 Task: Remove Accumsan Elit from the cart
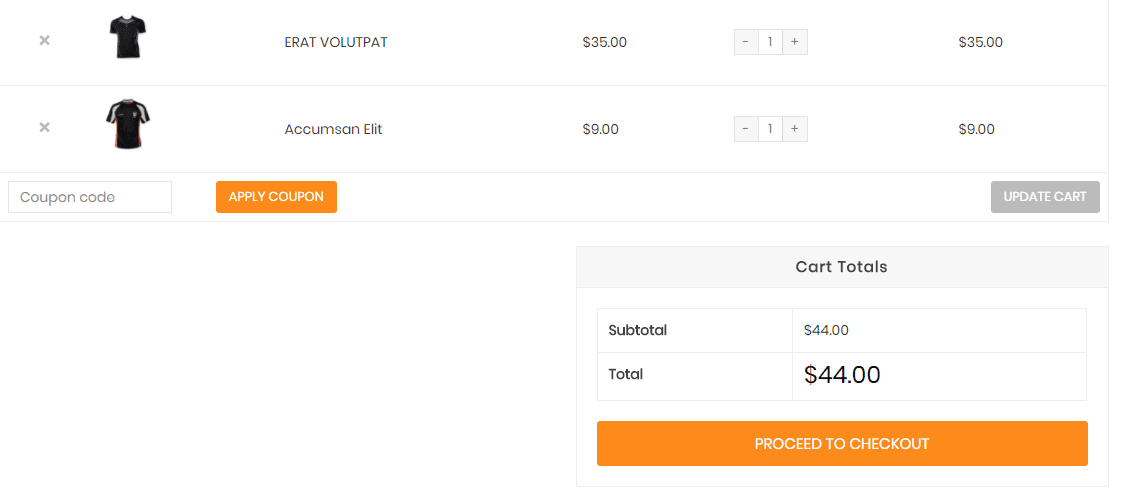pyautogui.click(x=44, y=127)
